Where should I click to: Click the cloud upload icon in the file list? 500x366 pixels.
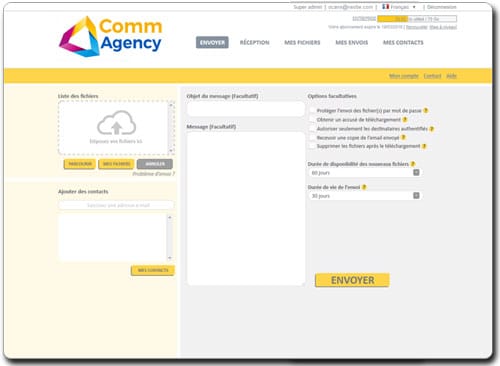pos(116,123)
